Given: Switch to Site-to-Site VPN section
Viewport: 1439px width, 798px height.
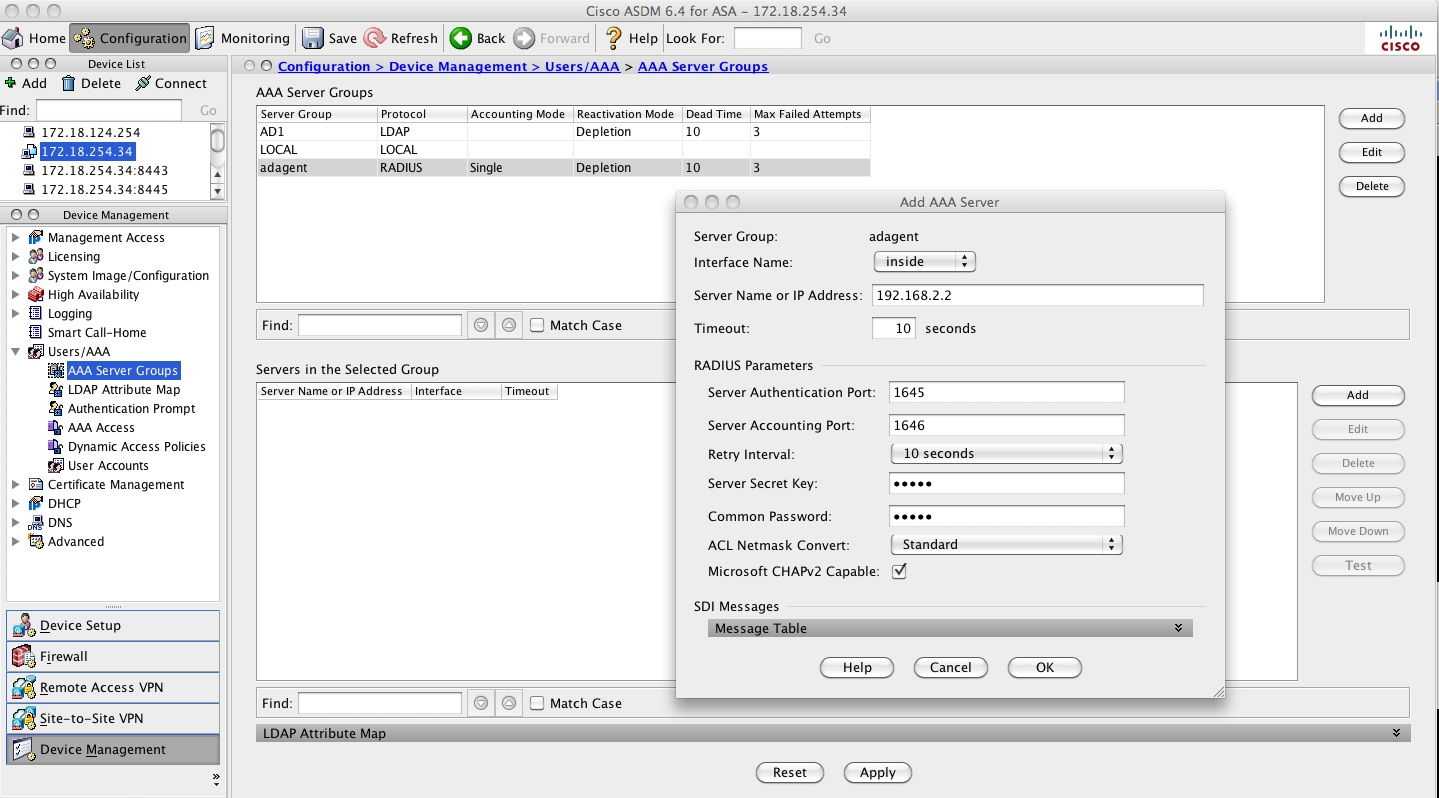Looking at the screenshot, I should point(113,718).
